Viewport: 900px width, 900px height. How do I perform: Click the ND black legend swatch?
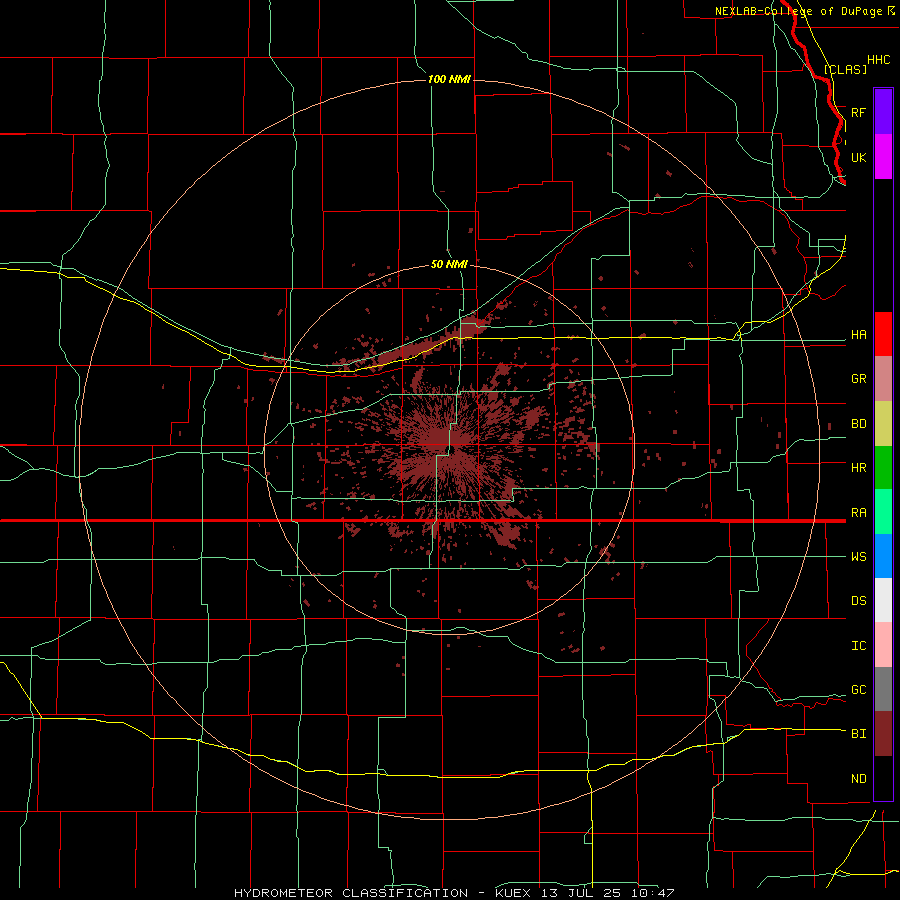click(x=883, y=778)
